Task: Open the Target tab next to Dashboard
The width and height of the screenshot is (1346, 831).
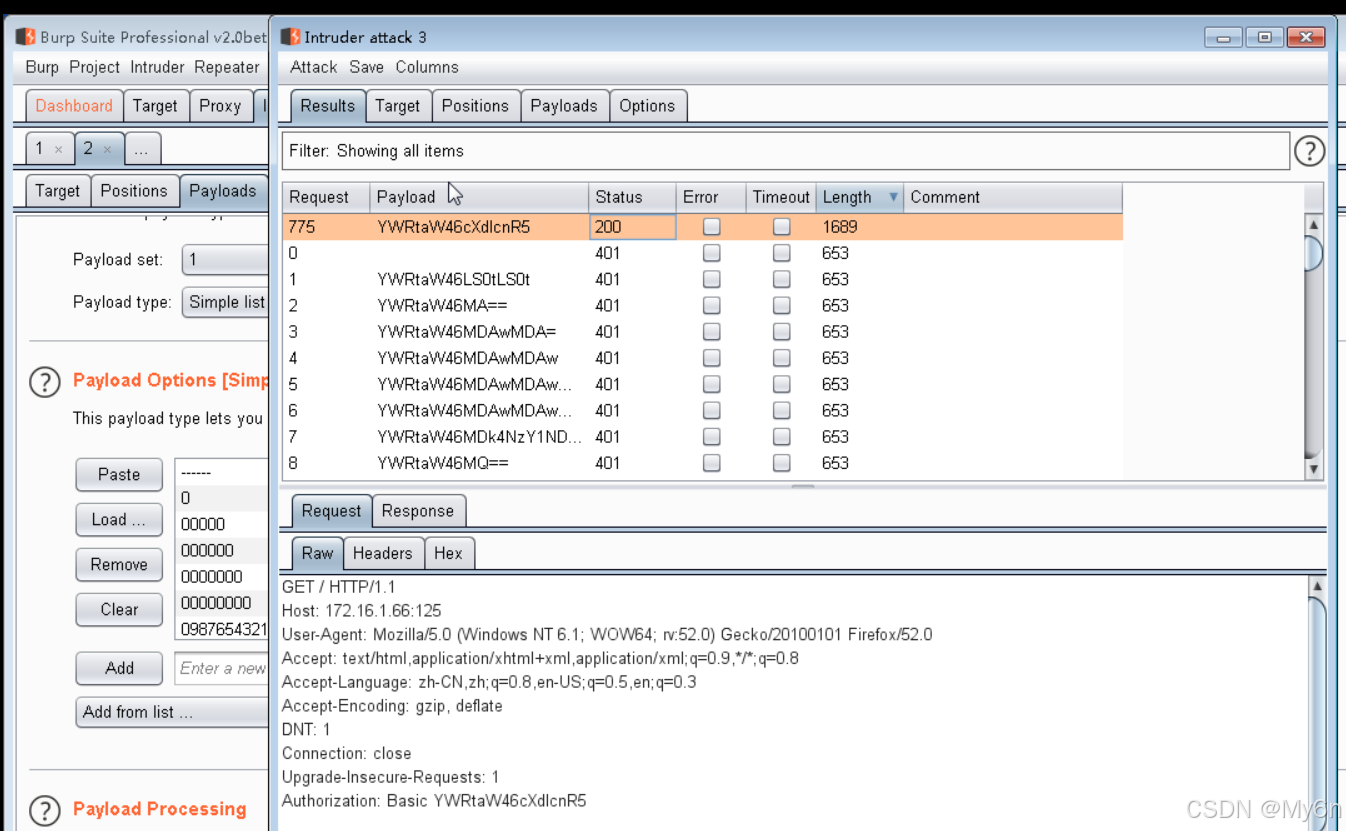Action: [x=155, y=105]
